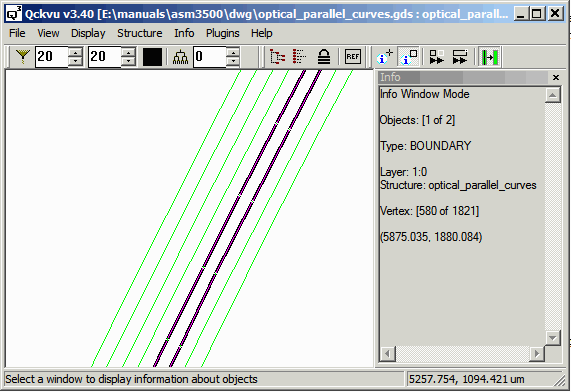This screenshot has height=392, width=571.
Task: Click the 'Type: BOUNDARY' text
Action: [x=425, y=146]
